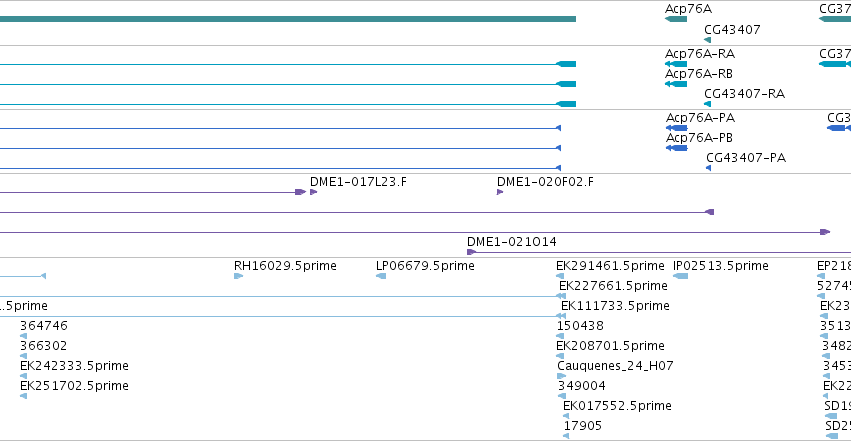
Task: Click the Cauquenes_24_H07 arrow glyph
Action: [x=561, y=376]
